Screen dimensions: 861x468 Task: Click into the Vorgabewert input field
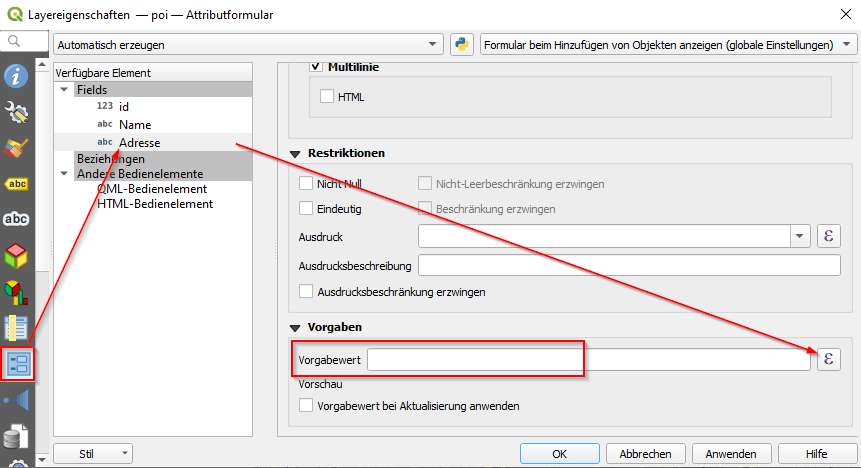coord(588,359)
